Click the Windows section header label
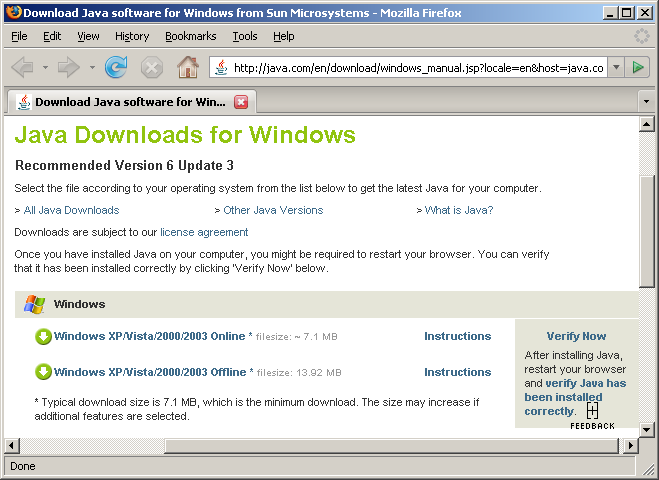Screen dimensions: 659x480 pos(79,304)
